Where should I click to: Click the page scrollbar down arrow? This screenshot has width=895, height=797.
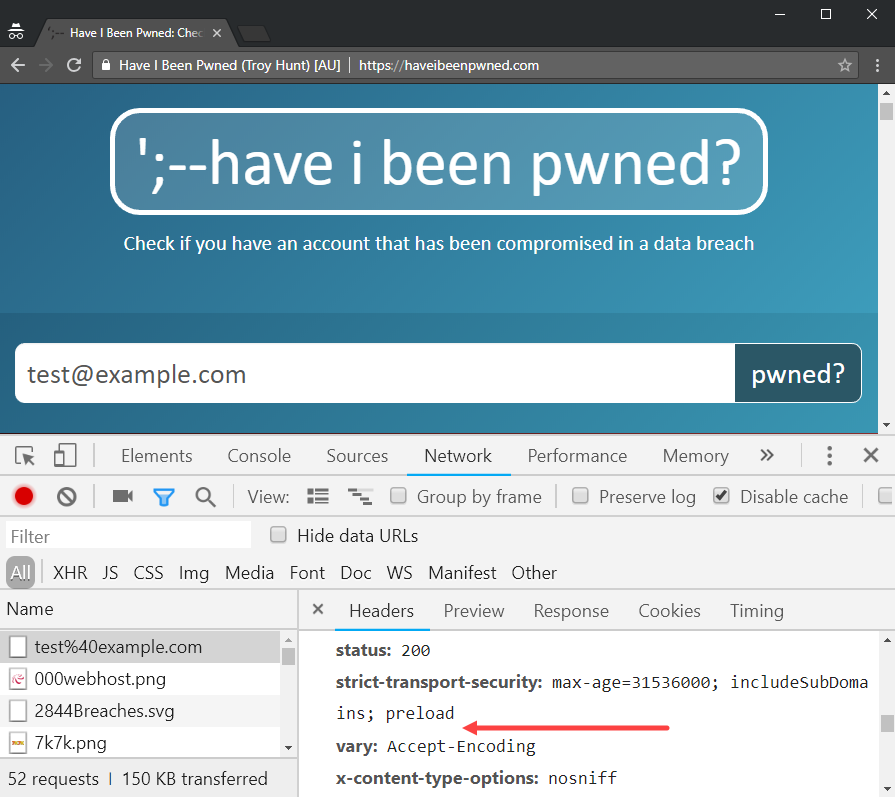pos(886,425)
